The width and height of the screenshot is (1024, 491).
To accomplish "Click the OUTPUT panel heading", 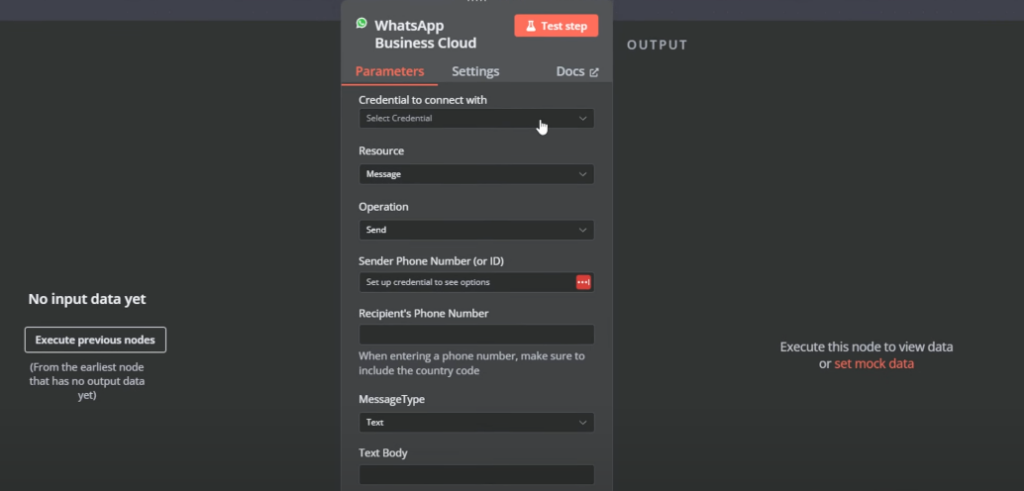I will pos(657,45).
